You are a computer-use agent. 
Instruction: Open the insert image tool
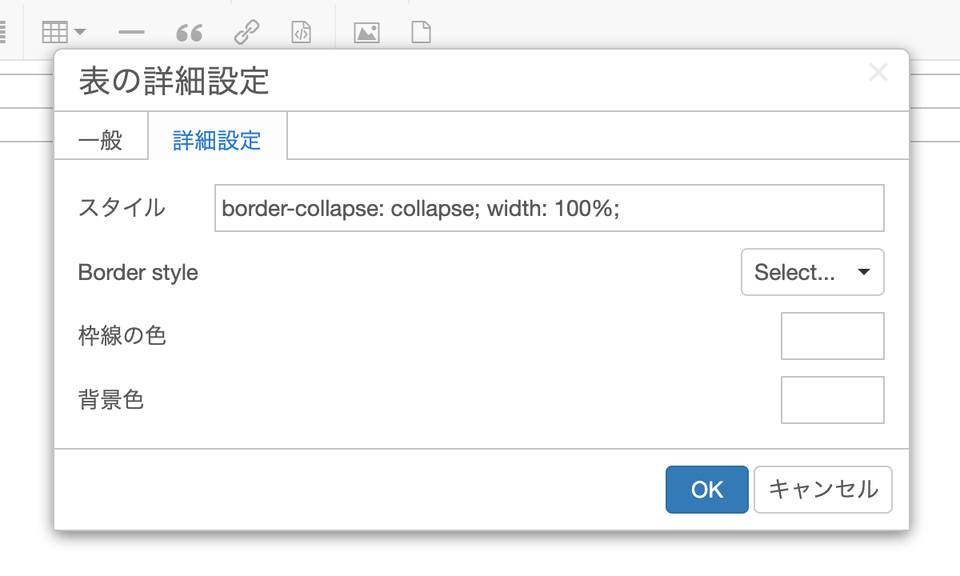[367, 32]
